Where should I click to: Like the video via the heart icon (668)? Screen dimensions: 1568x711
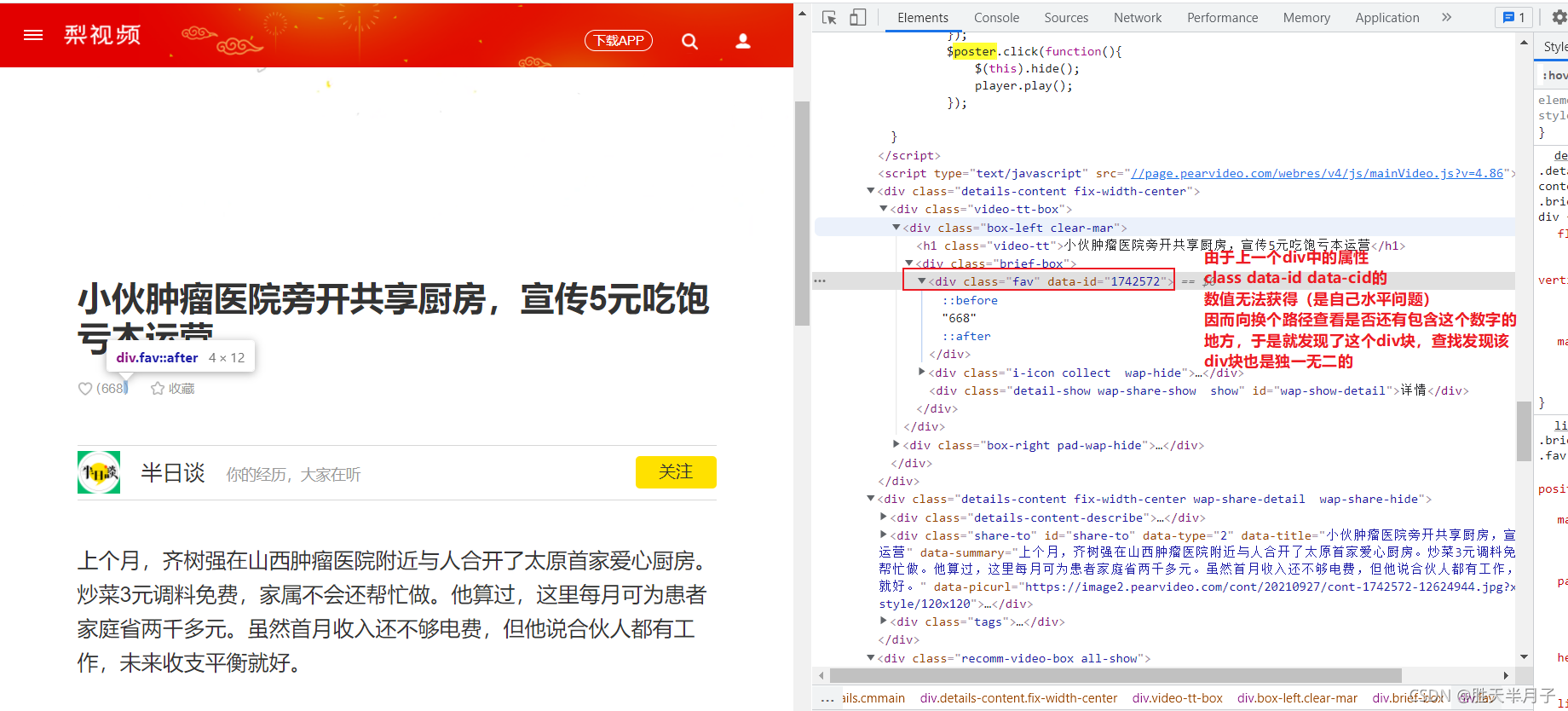(85, 389)
